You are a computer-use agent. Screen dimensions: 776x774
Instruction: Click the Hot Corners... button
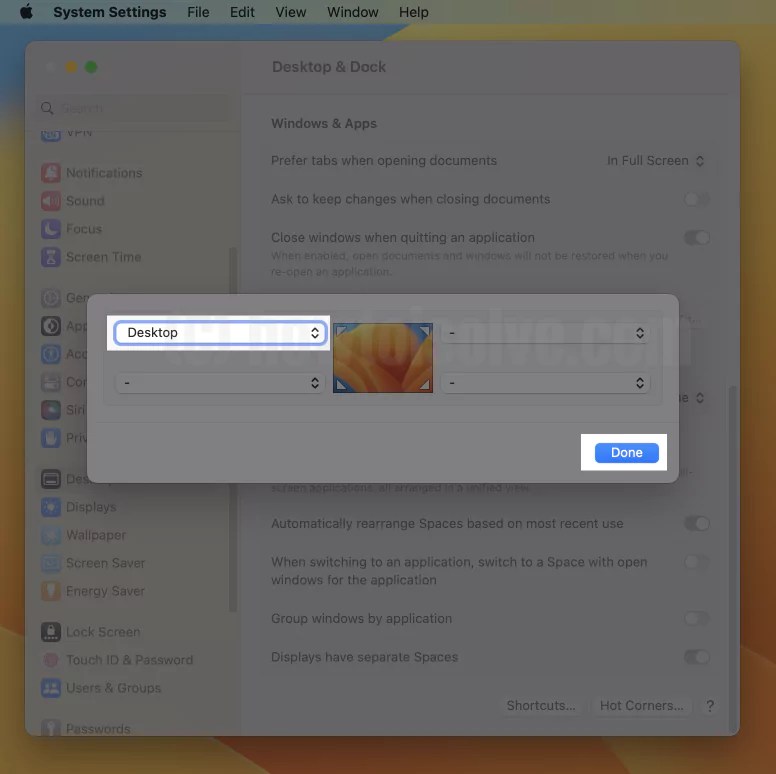[641, 705]
